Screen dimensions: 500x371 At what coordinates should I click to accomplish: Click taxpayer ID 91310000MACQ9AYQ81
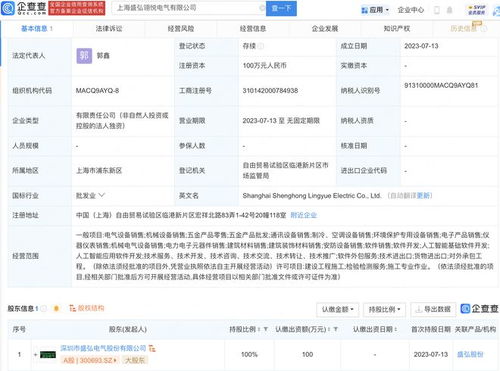pyautogui.click(x=441, y=85)
